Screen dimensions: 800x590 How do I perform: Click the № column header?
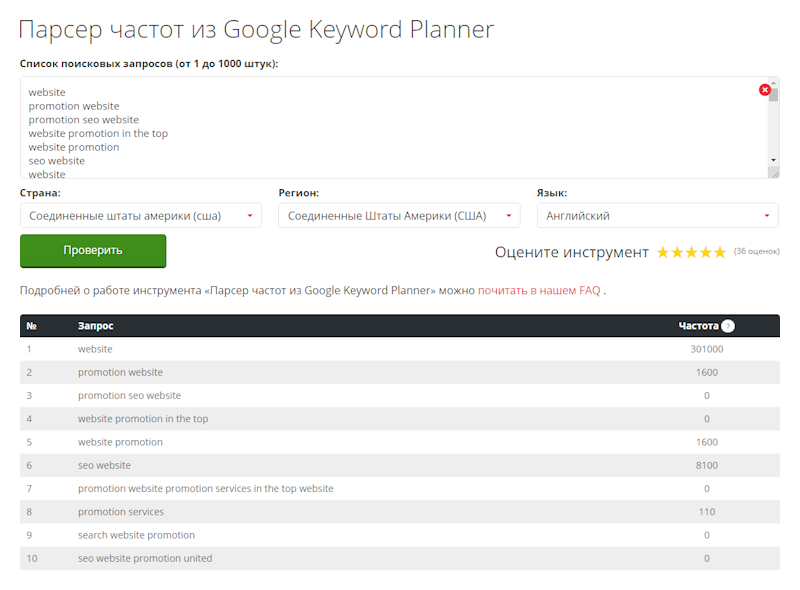(31, 326)
